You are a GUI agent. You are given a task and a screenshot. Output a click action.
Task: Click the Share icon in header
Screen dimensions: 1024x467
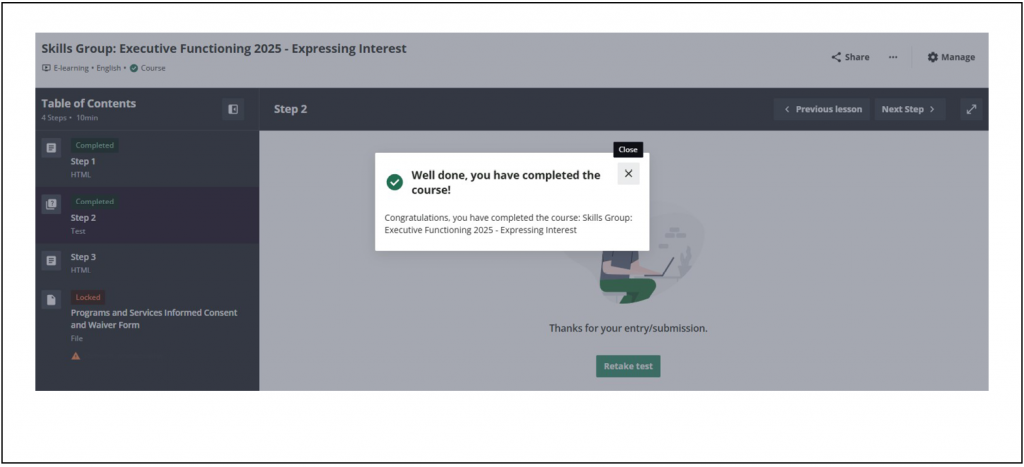836,57
